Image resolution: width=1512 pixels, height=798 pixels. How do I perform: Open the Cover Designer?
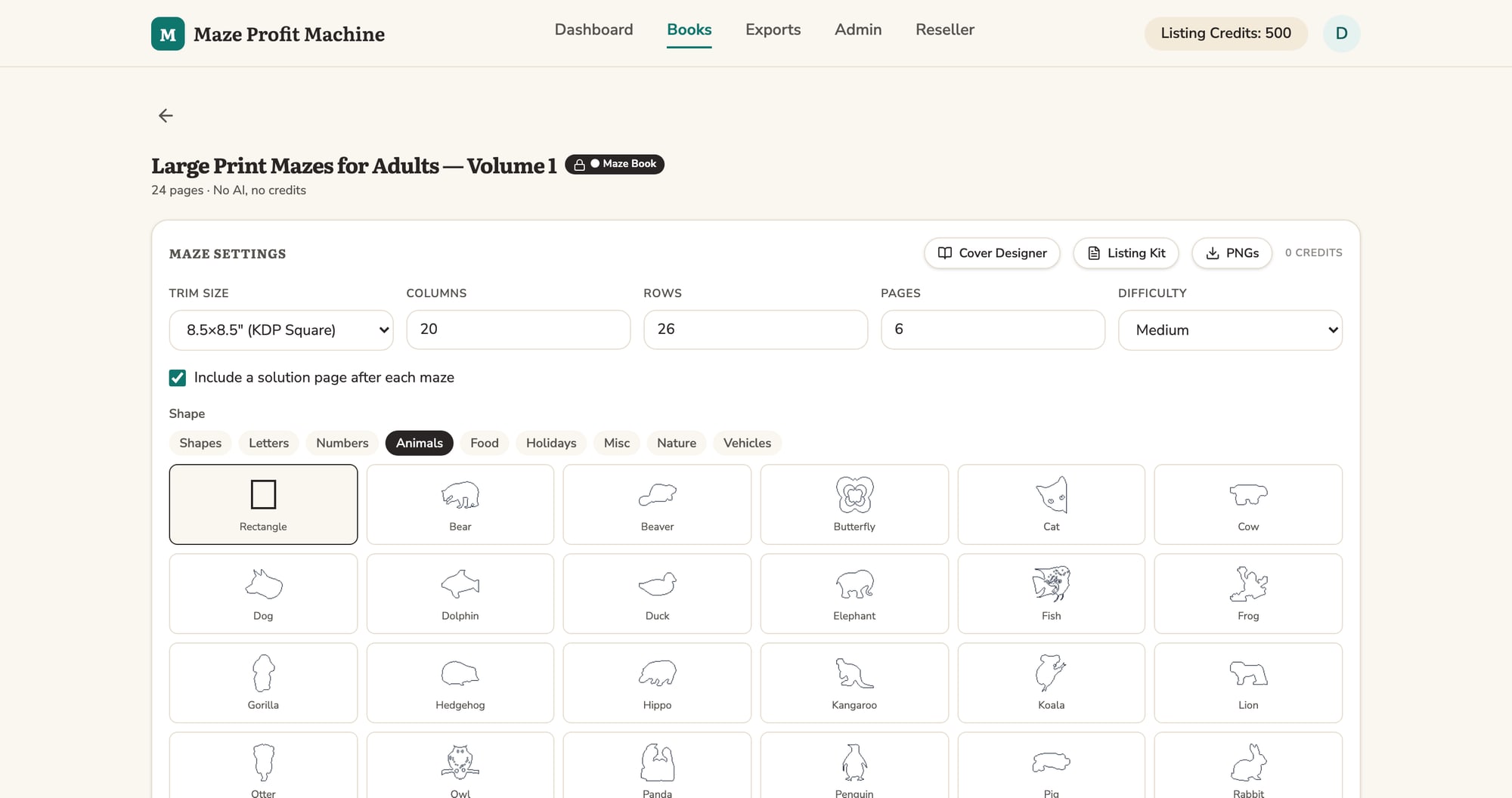pos(992,253)
